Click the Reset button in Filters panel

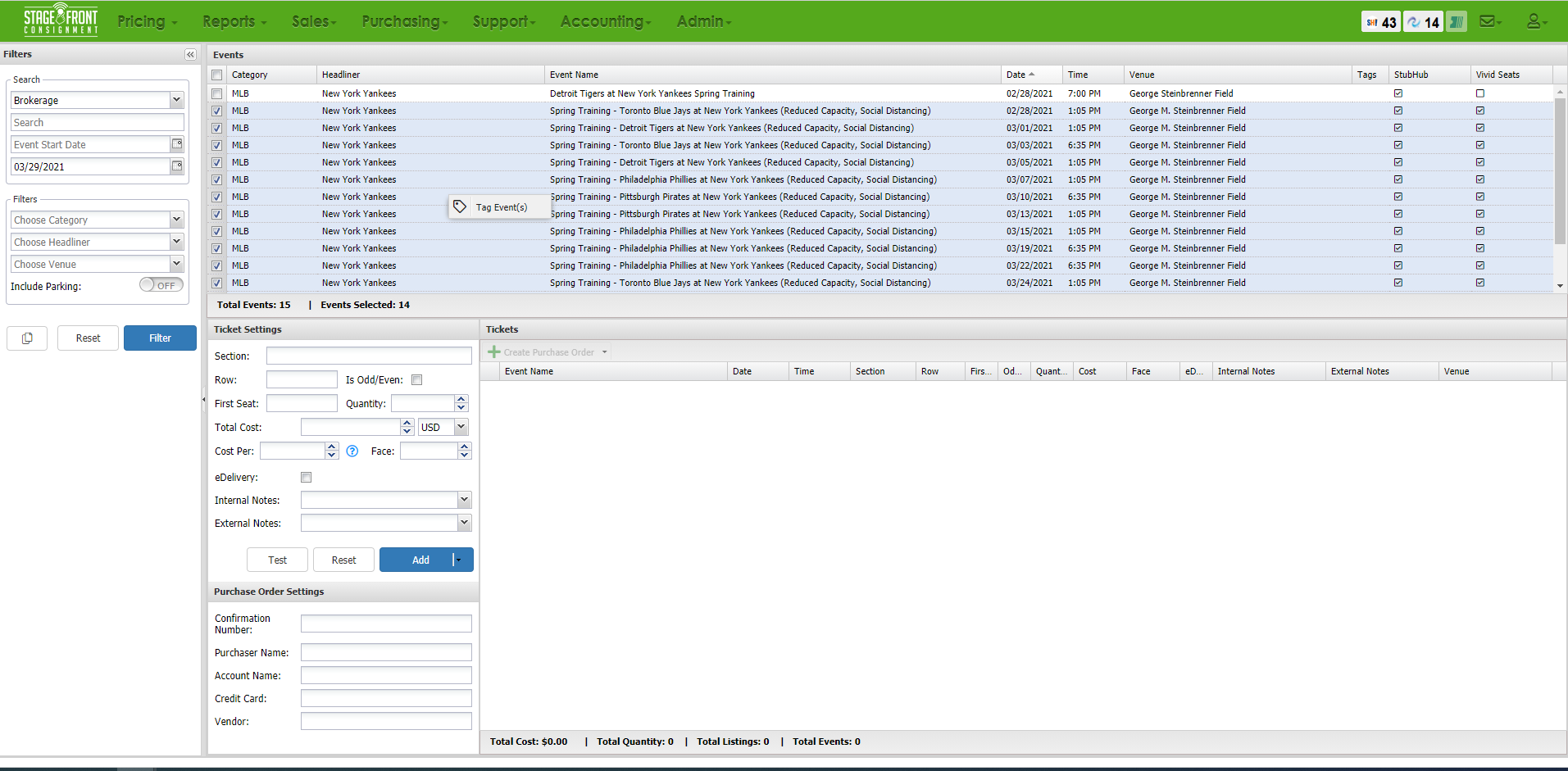click(x=88, y=338)
